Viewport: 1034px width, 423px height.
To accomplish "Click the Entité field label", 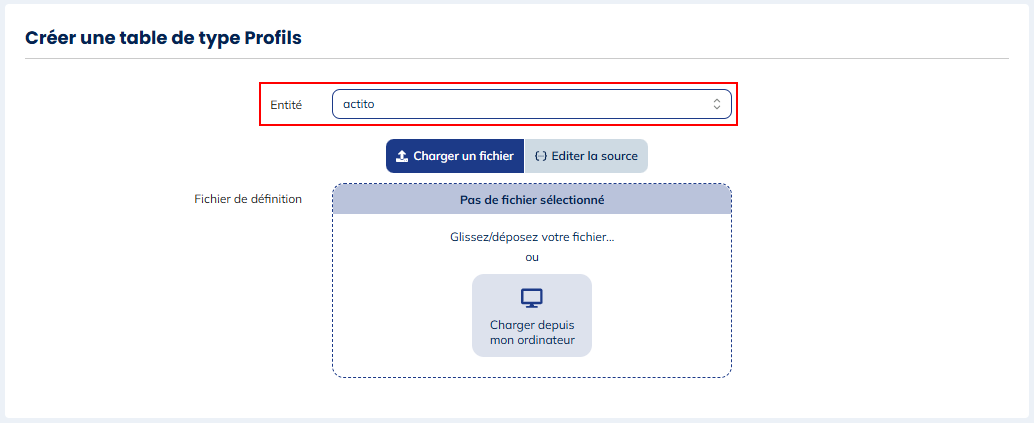I will point(286,105).
